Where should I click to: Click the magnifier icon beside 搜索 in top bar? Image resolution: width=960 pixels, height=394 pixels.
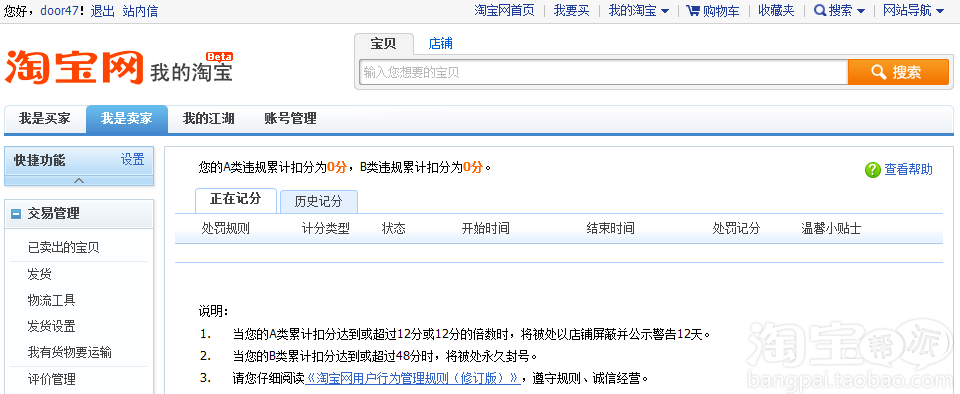(x=820, y=10)
